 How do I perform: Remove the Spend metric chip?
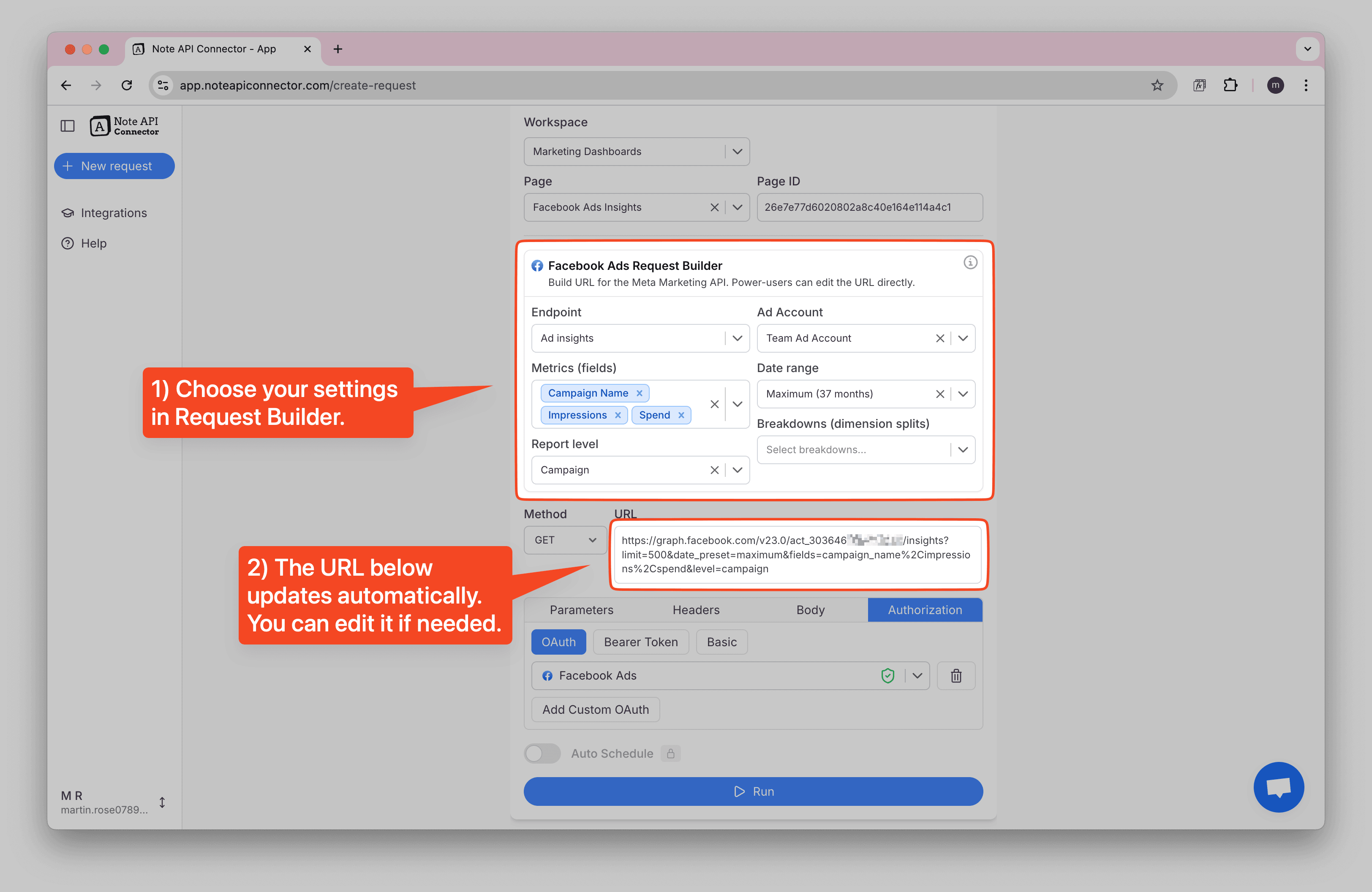tap(681, 415)
